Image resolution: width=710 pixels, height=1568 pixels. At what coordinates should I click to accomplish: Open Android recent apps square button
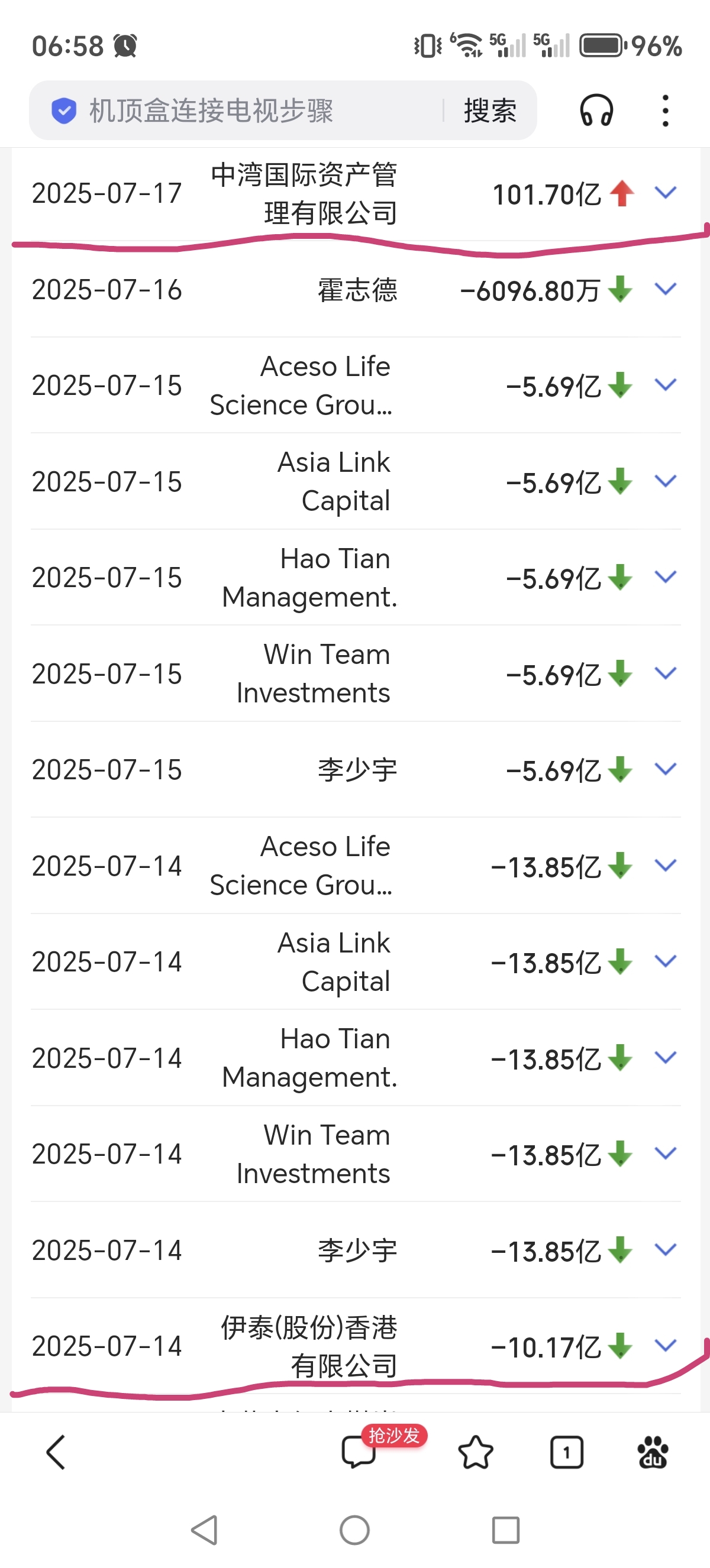pyautogui.click(x=505, y=1530)
